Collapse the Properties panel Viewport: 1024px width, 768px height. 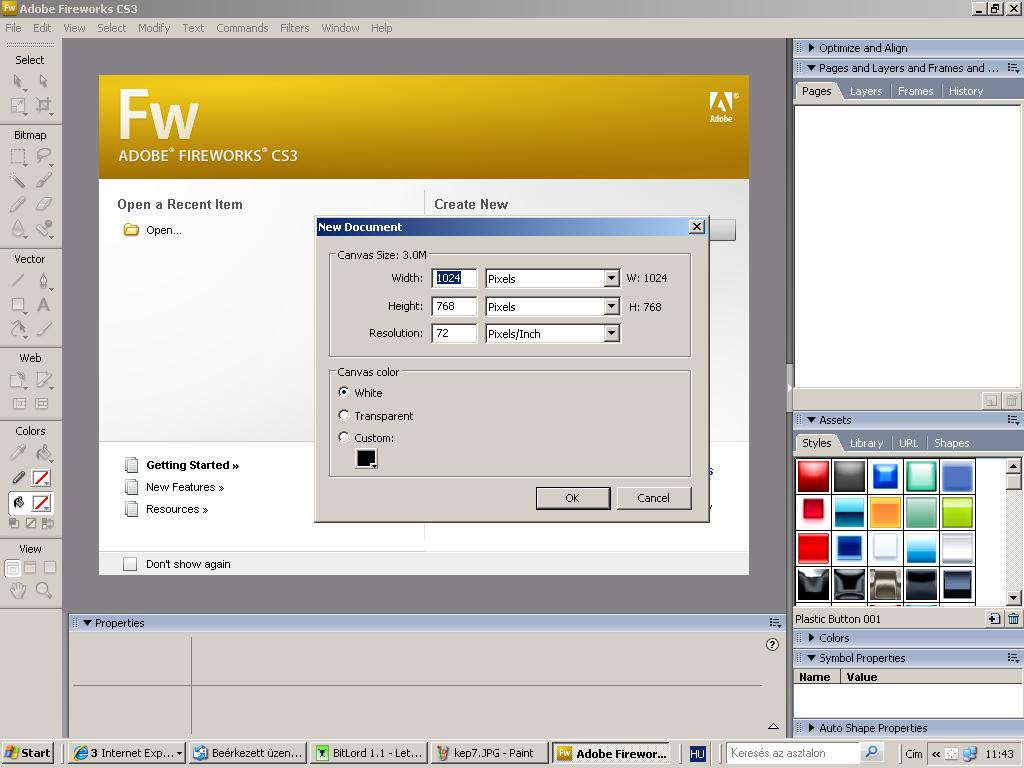[x=88, y=623]
